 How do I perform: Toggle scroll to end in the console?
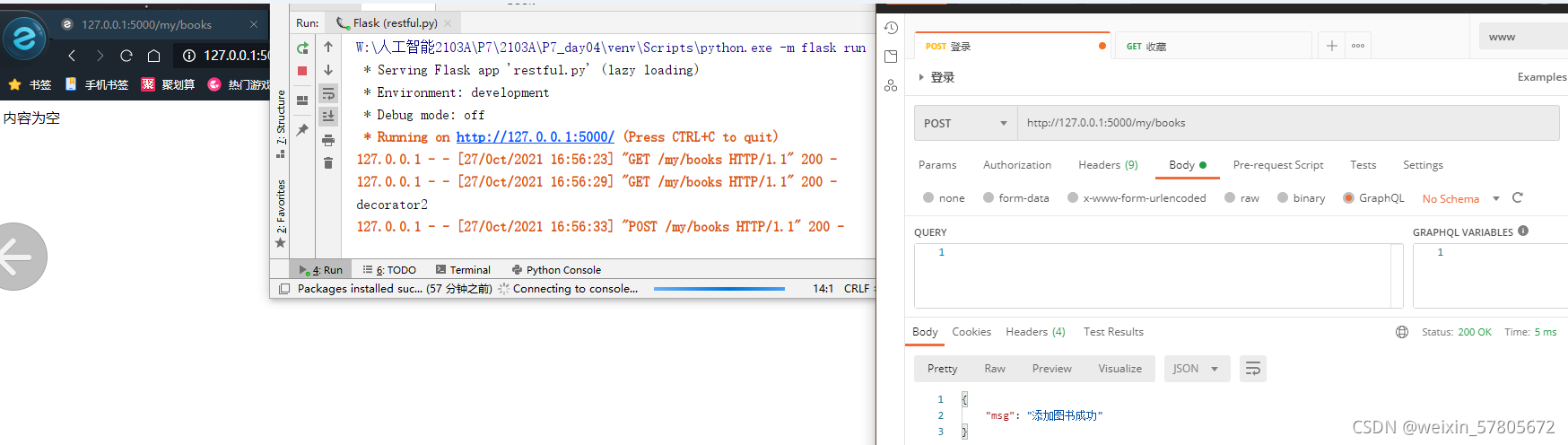(328, 116)
